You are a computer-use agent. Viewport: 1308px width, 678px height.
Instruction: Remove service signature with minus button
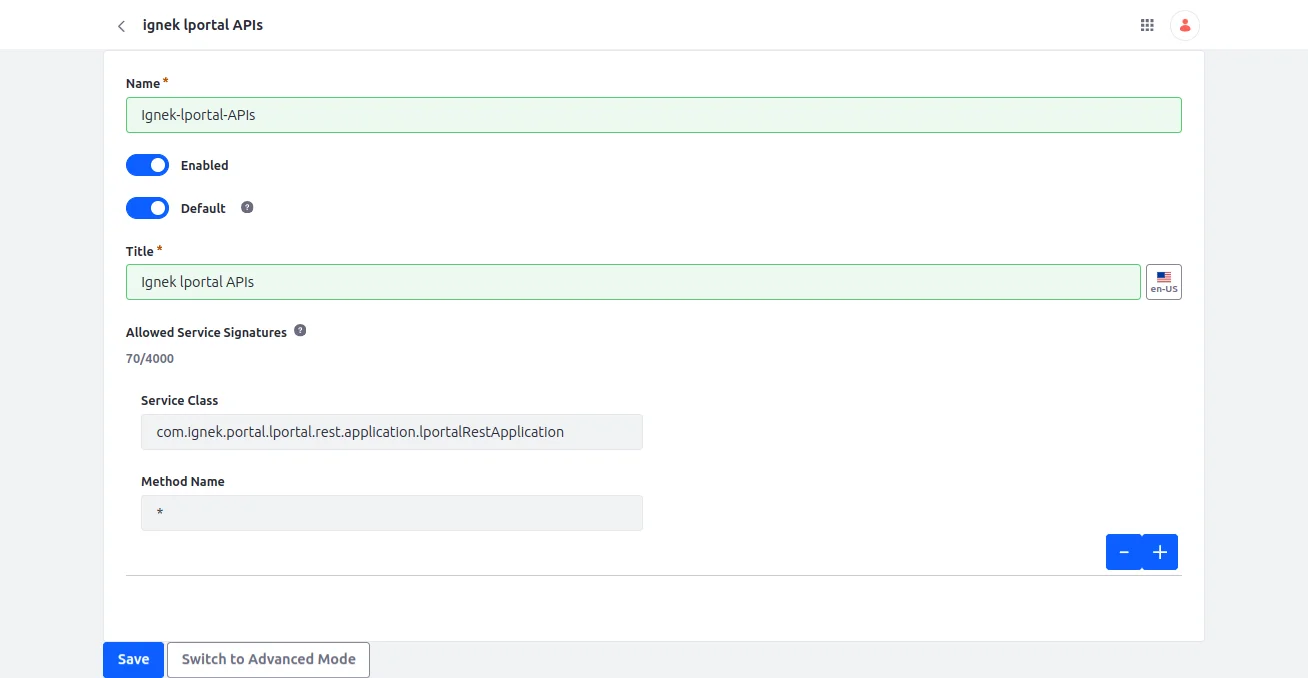point(1124,552)
